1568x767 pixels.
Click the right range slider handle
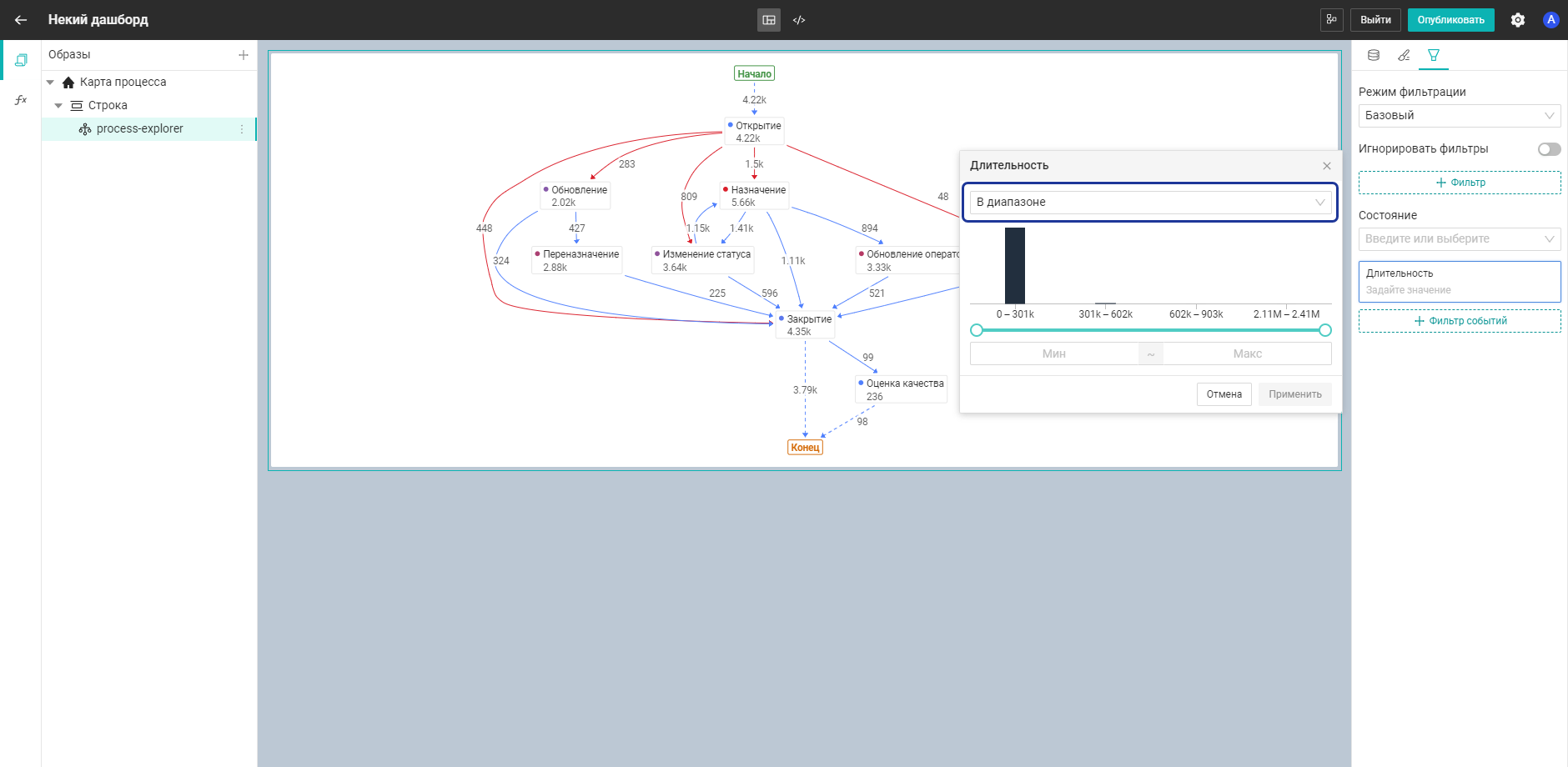1325,330
